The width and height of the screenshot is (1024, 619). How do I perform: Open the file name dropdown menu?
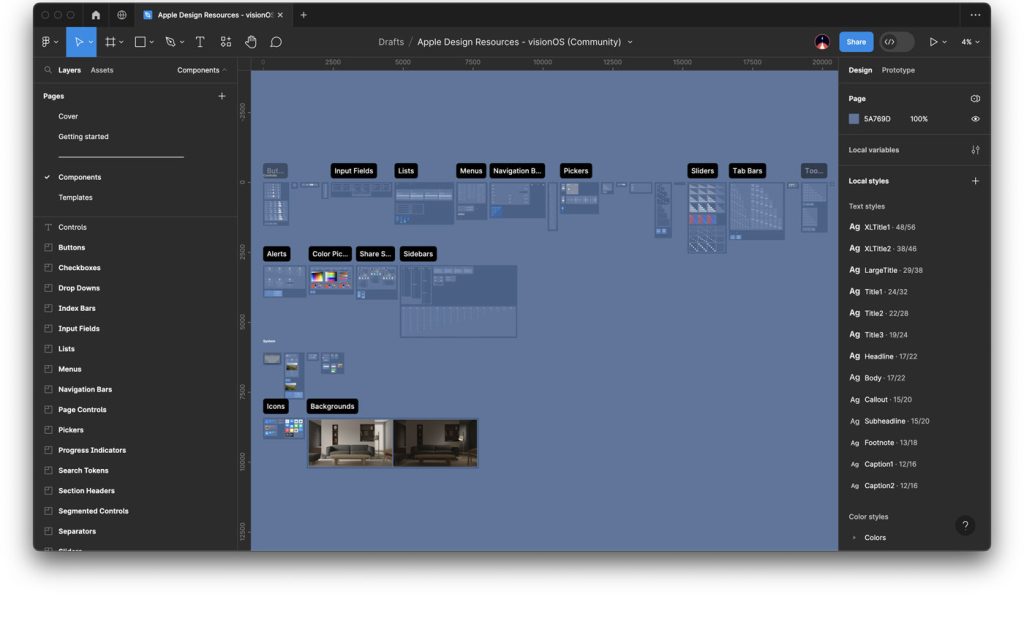click(630, 42)
